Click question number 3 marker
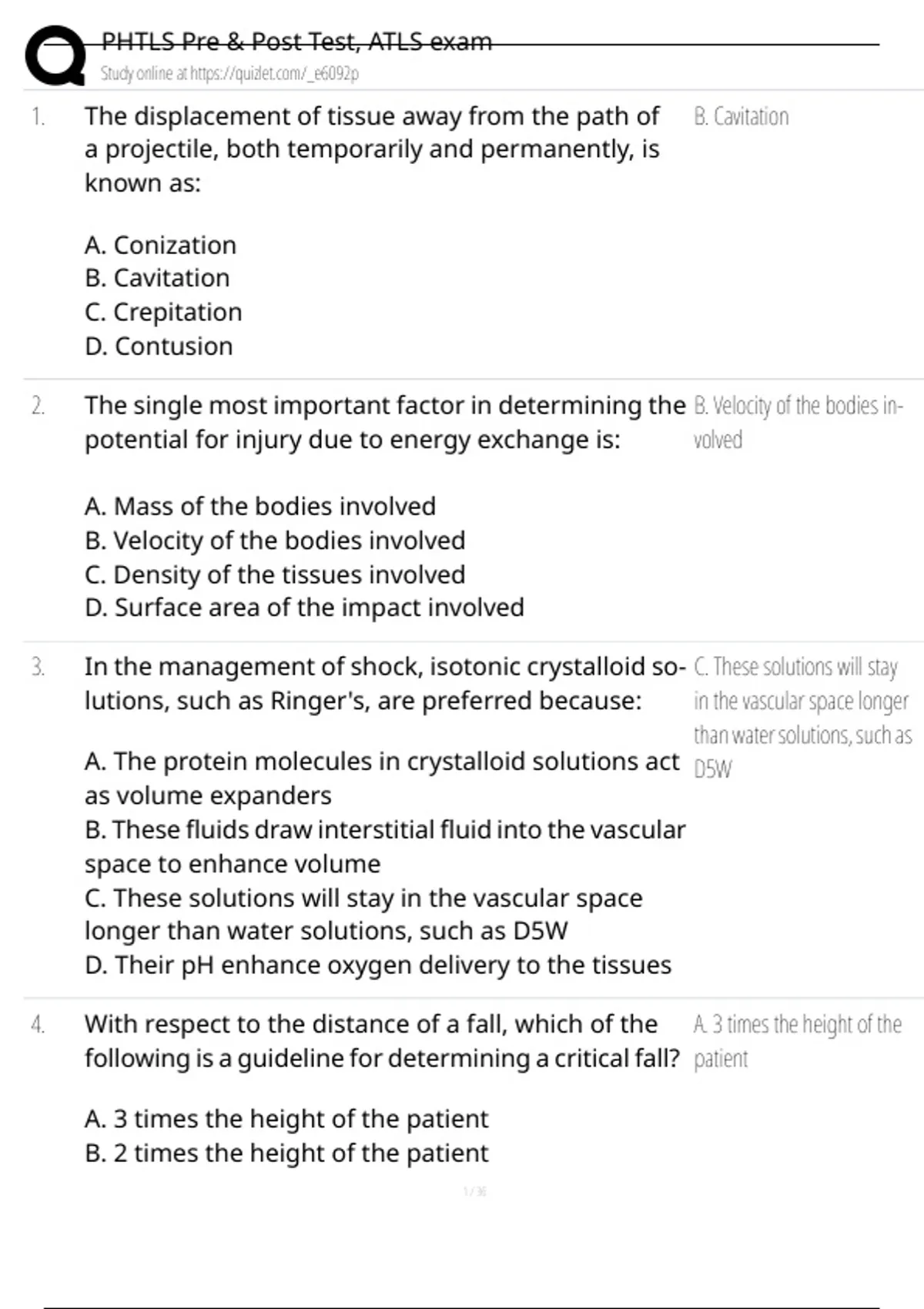Viewport: 924px width, 1309px height. (x=38, y=667)
